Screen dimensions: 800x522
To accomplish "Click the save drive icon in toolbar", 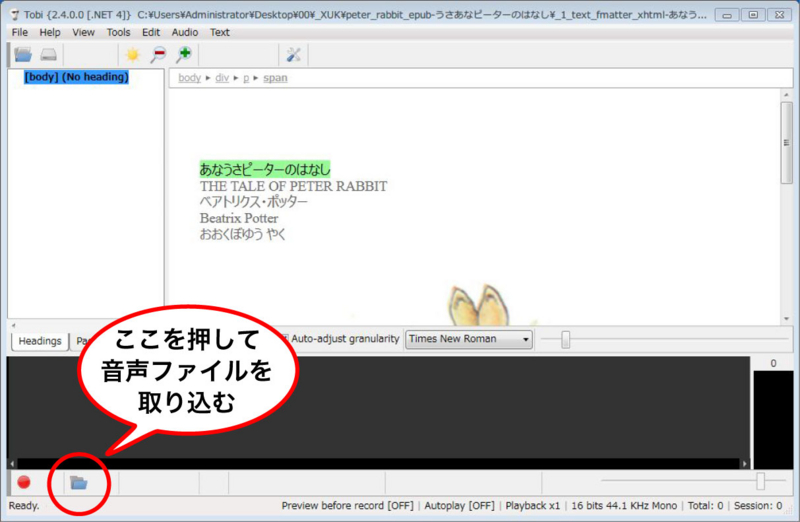I will pyautogui.click(x=48, y=55).
